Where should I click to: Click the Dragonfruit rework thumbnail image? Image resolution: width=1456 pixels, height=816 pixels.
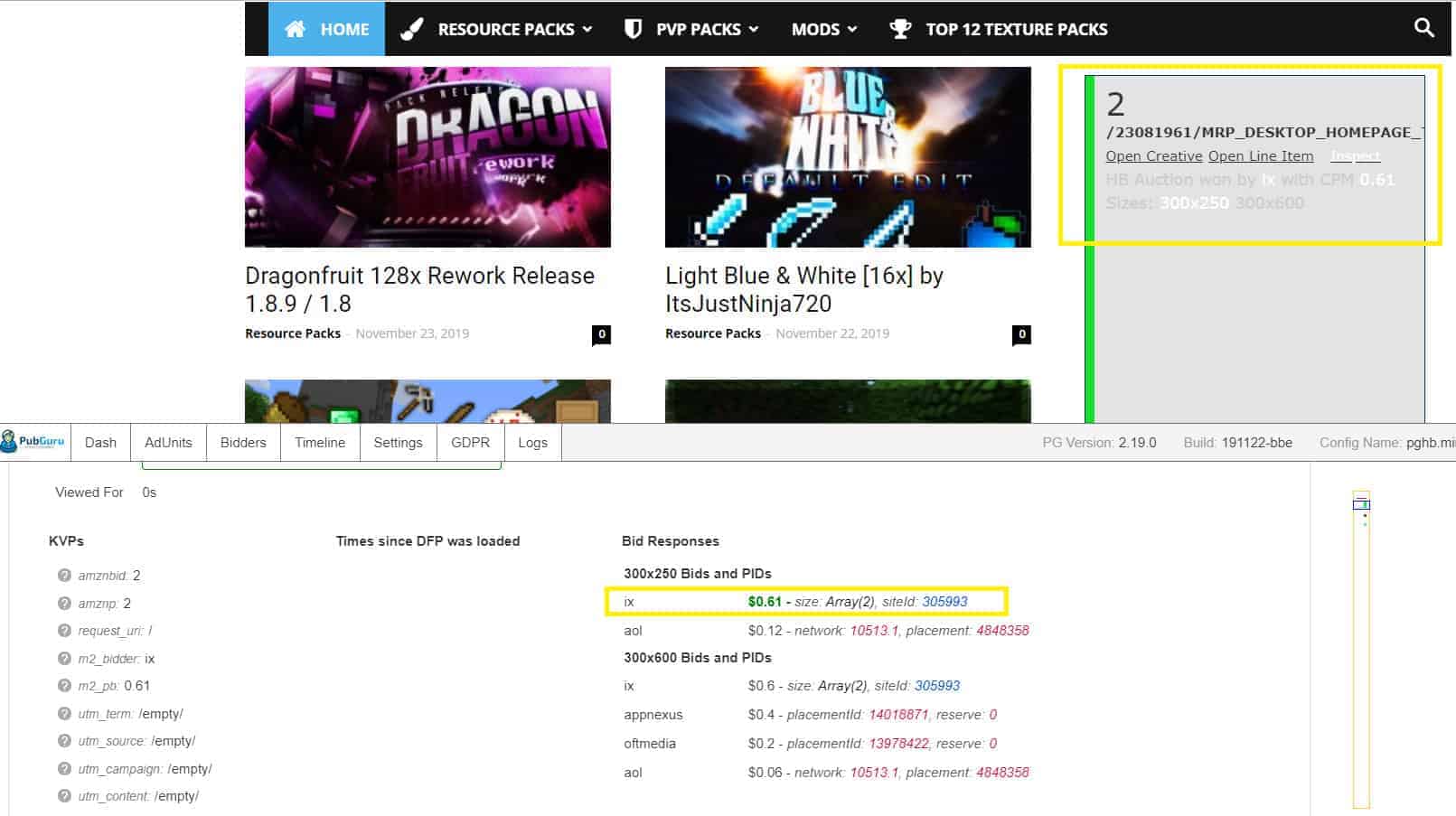click(427, 157)
